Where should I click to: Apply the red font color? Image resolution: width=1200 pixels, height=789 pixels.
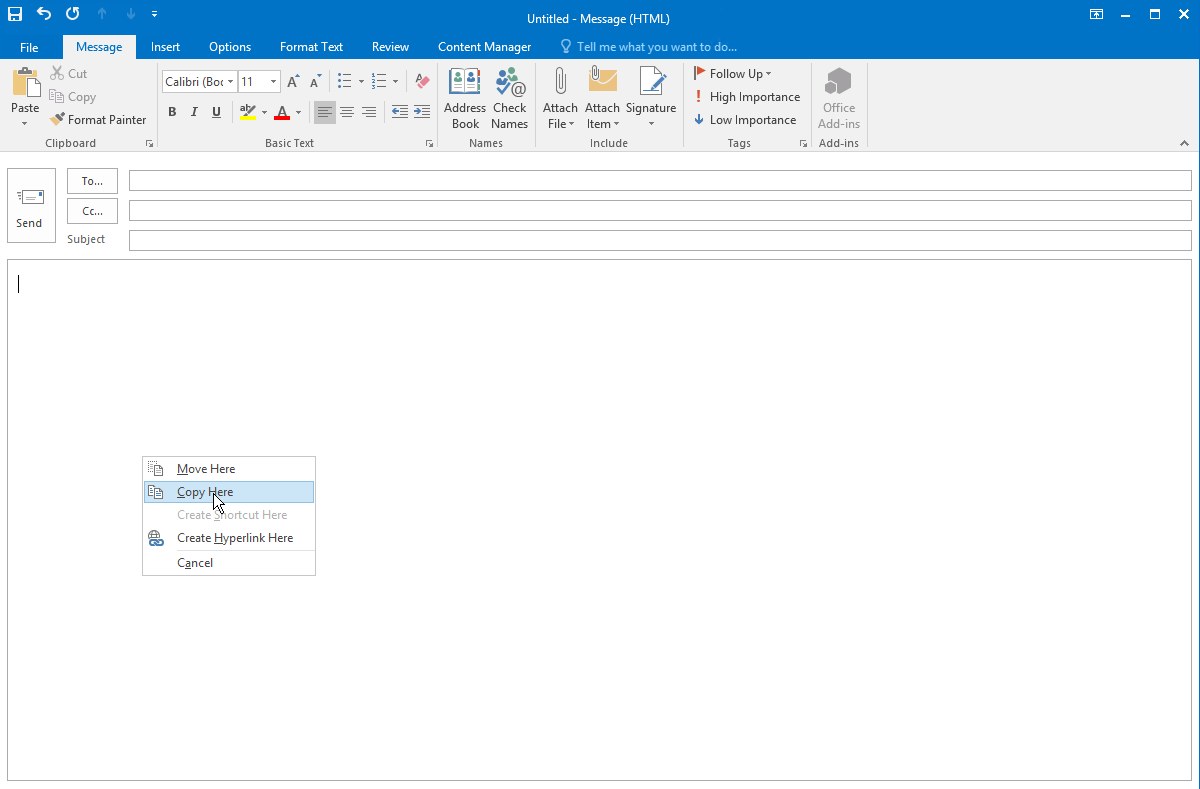click(x=282, y=112)
